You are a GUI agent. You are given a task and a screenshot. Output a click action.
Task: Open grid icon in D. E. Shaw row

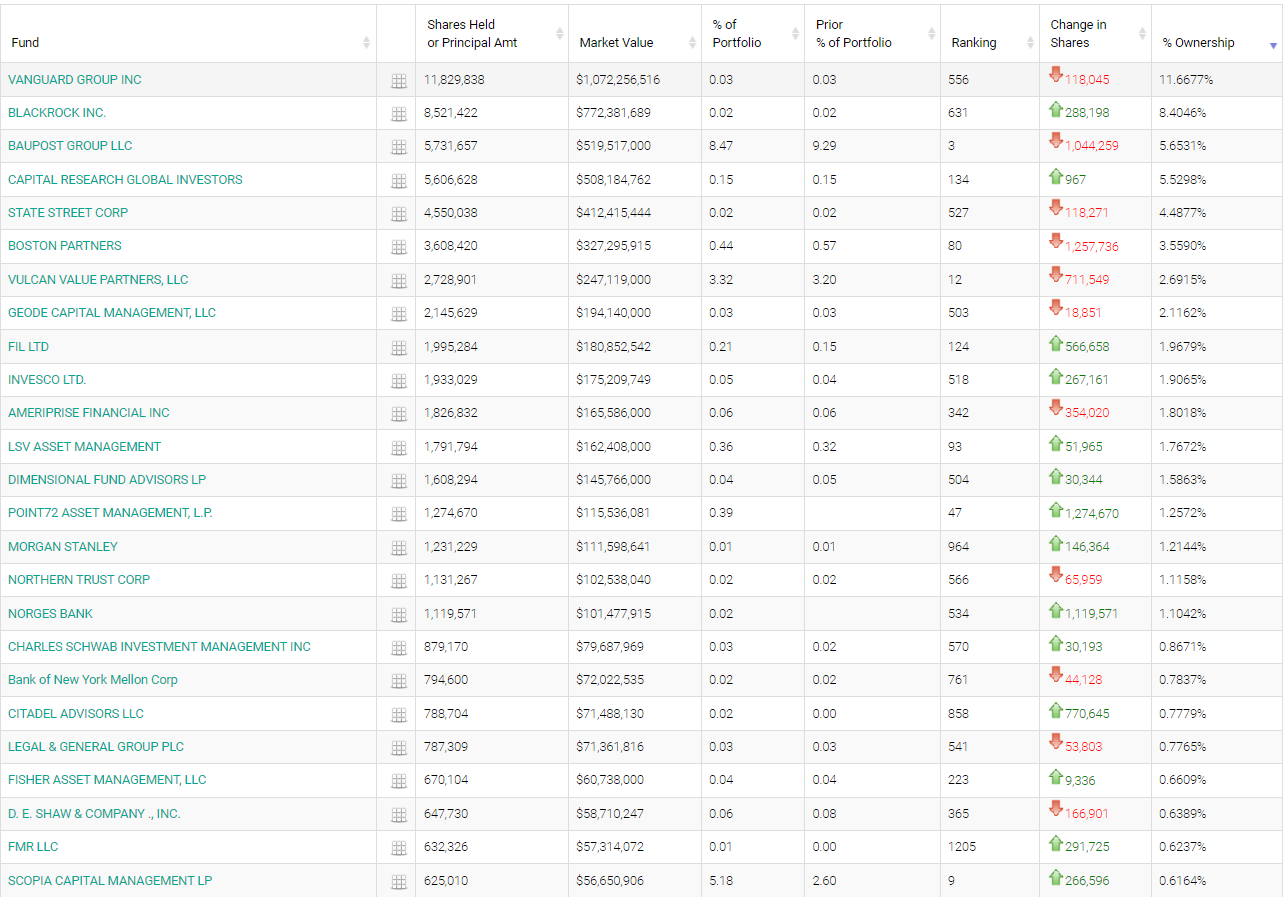click(x=398, y=815)
